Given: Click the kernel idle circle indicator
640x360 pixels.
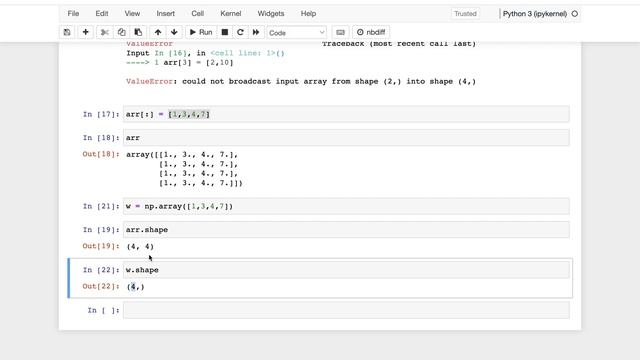Looking at the screenshot, I should click(575, 13).
